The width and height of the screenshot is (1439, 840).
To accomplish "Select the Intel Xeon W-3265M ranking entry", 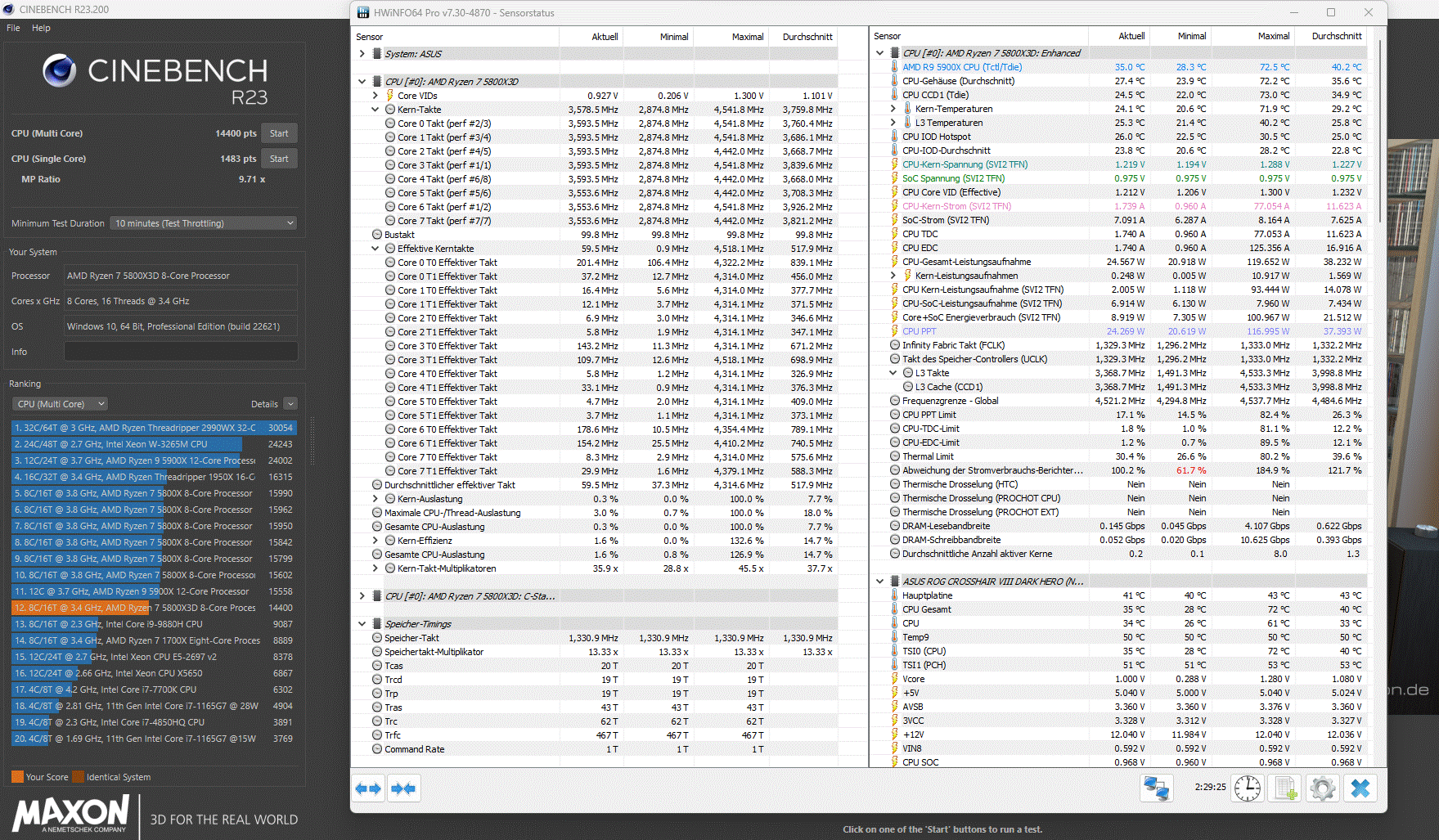I will click(x=154, y=444).
